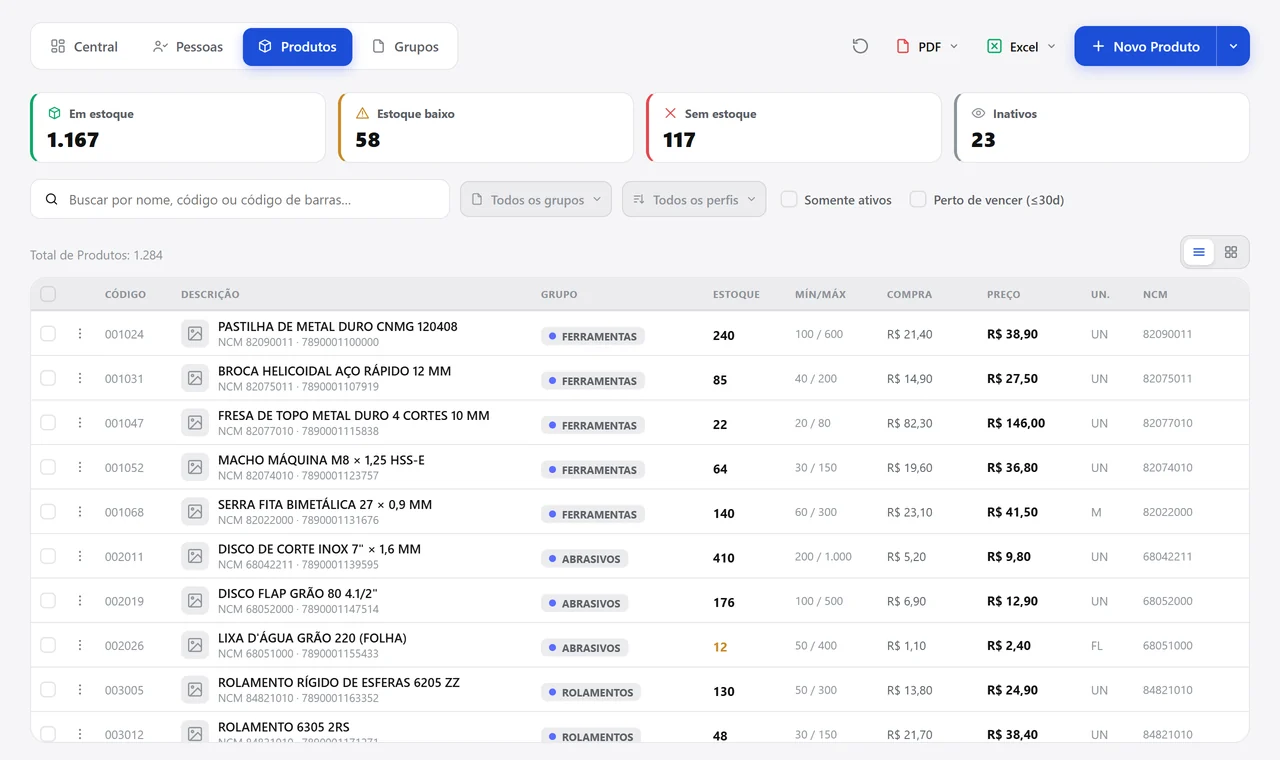Viewport: 1280px width, 760px height.
Task: Open row menu for product 001024
Action: (x=80, y=334)
